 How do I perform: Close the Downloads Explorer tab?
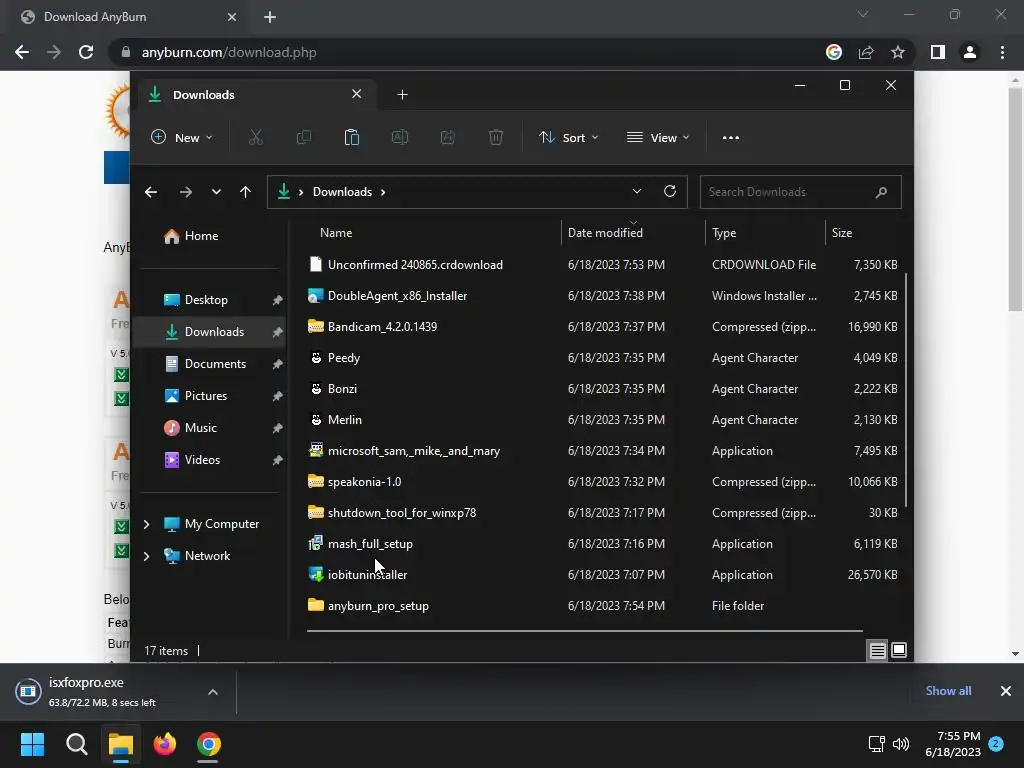(357, 94)
